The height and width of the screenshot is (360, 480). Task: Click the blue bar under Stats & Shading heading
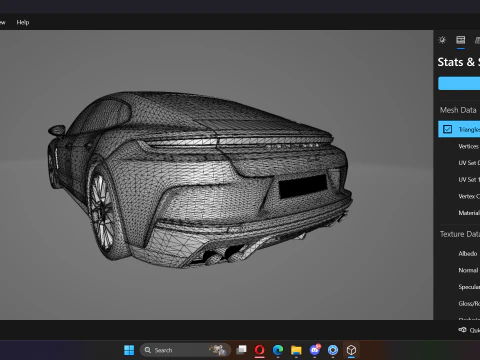click(x=459, y=83)
